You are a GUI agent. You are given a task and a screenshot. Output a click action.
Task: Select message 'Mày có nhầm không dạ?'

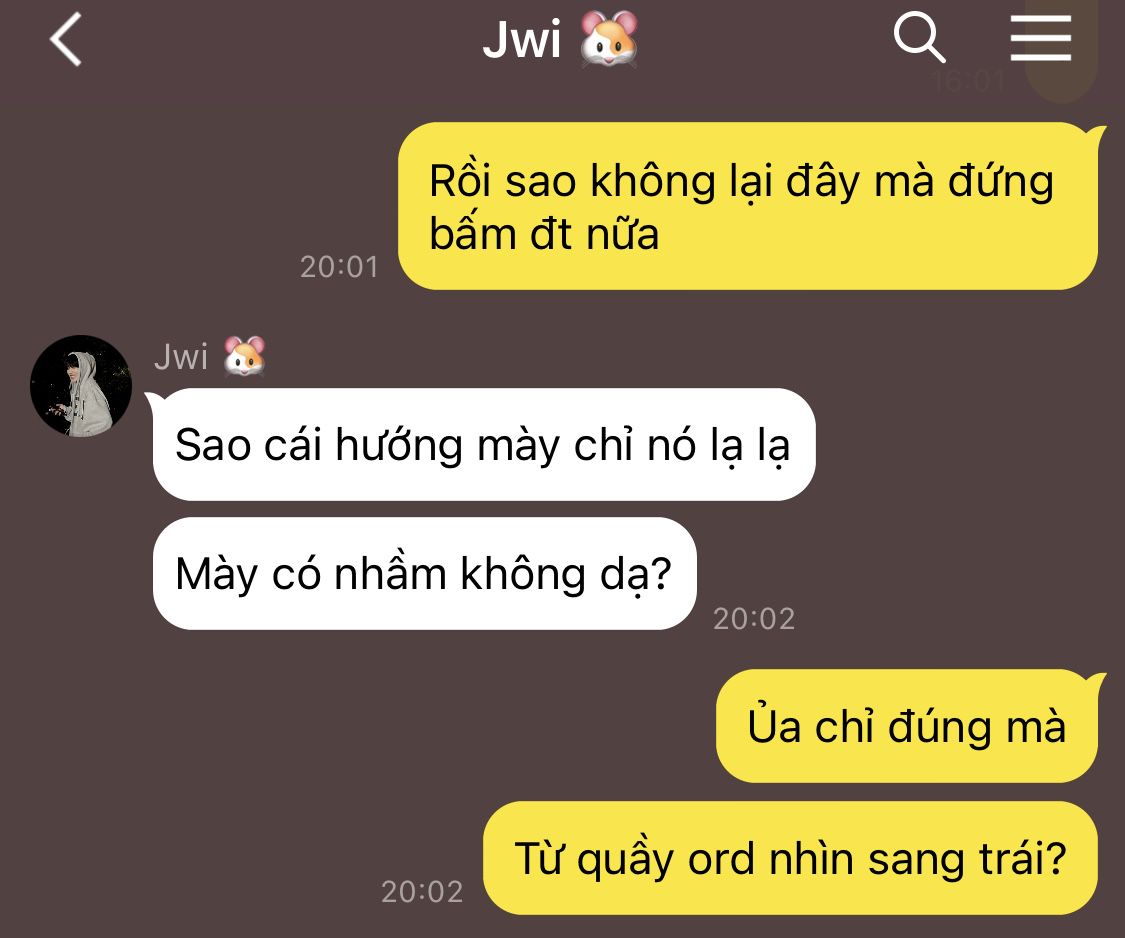[x=425, y=573]
